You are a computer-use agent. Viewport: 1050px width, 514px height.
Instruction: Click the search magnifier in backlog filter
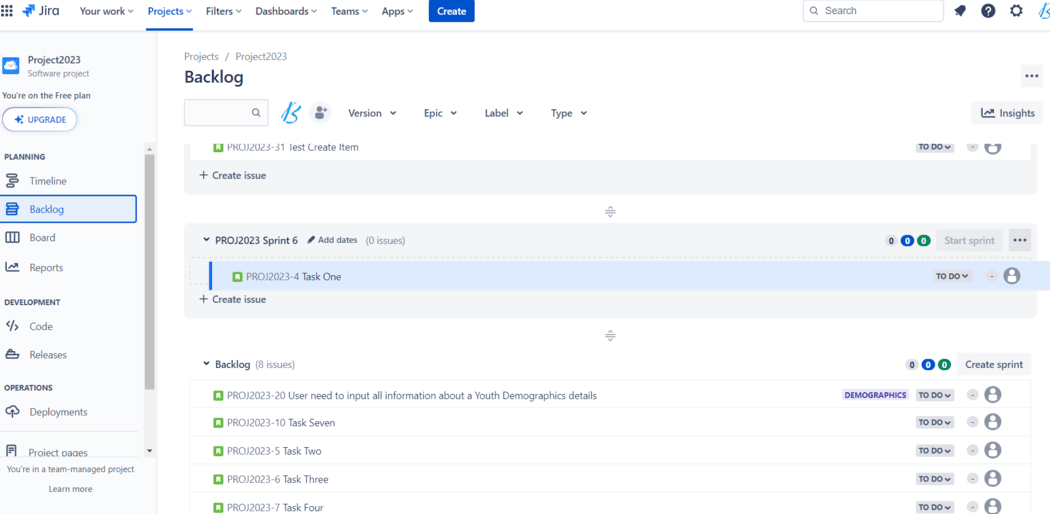(256, 113)
